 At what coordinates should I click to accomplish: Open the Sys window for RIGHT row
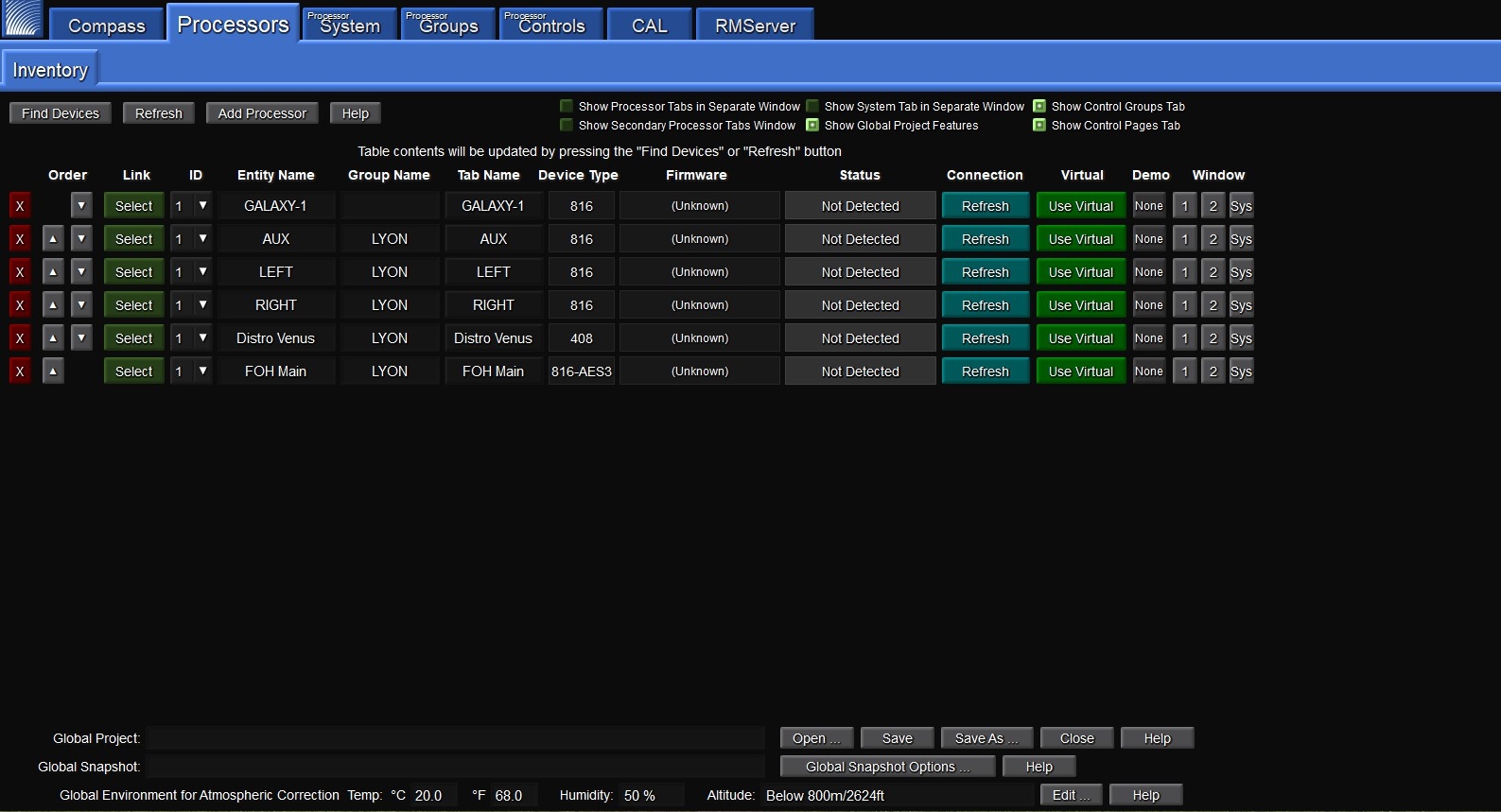1241,305
